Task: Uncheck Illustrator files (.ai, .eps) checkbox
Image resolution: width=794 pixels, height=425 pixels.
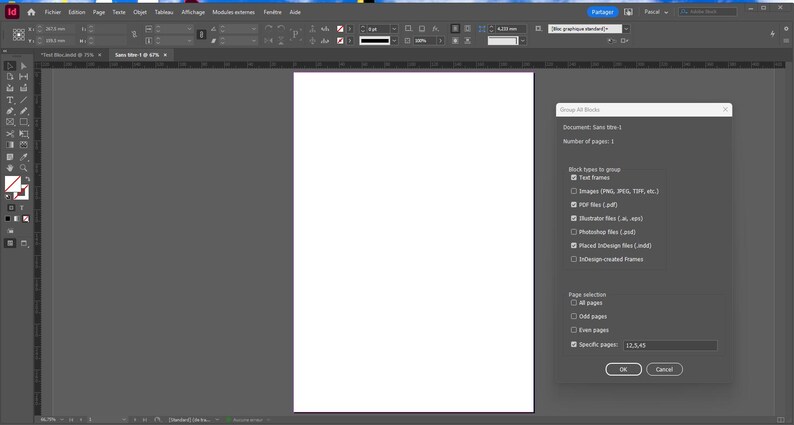Action: pyautogui.click(x=574, y=218)
